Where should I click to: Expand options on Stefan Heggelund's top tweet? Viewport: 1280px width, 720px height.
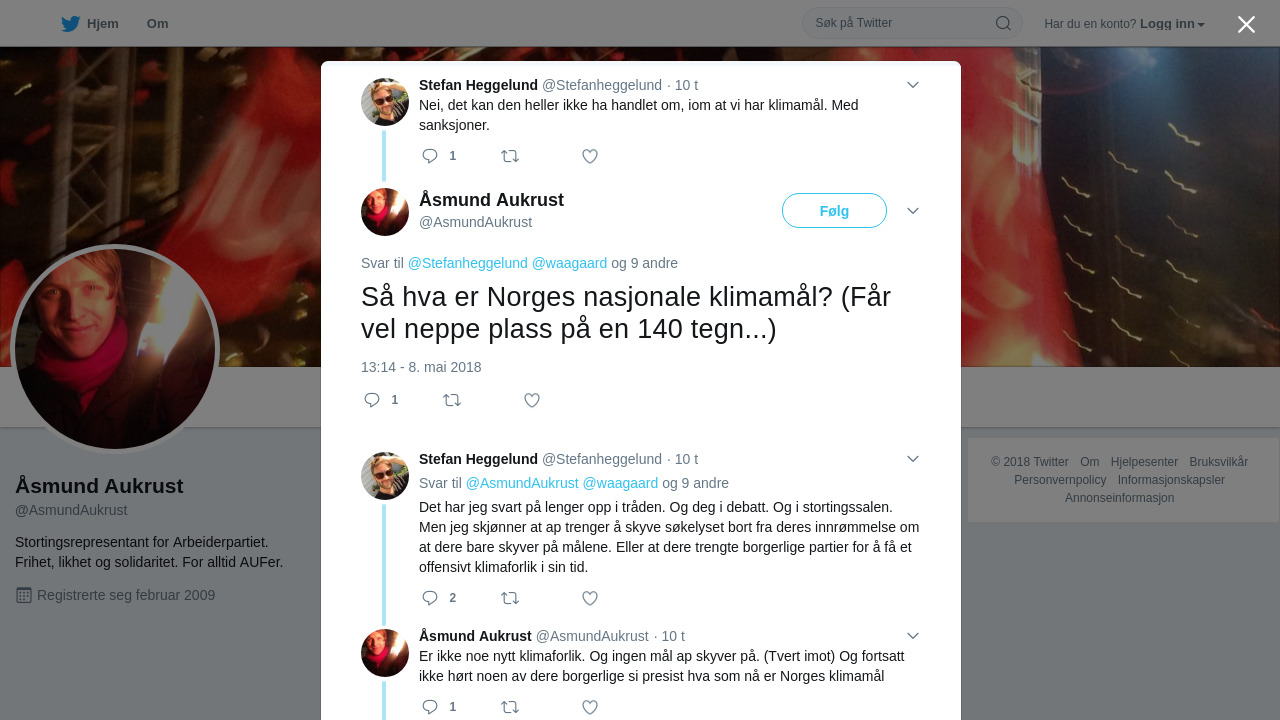tap(913, 85)
